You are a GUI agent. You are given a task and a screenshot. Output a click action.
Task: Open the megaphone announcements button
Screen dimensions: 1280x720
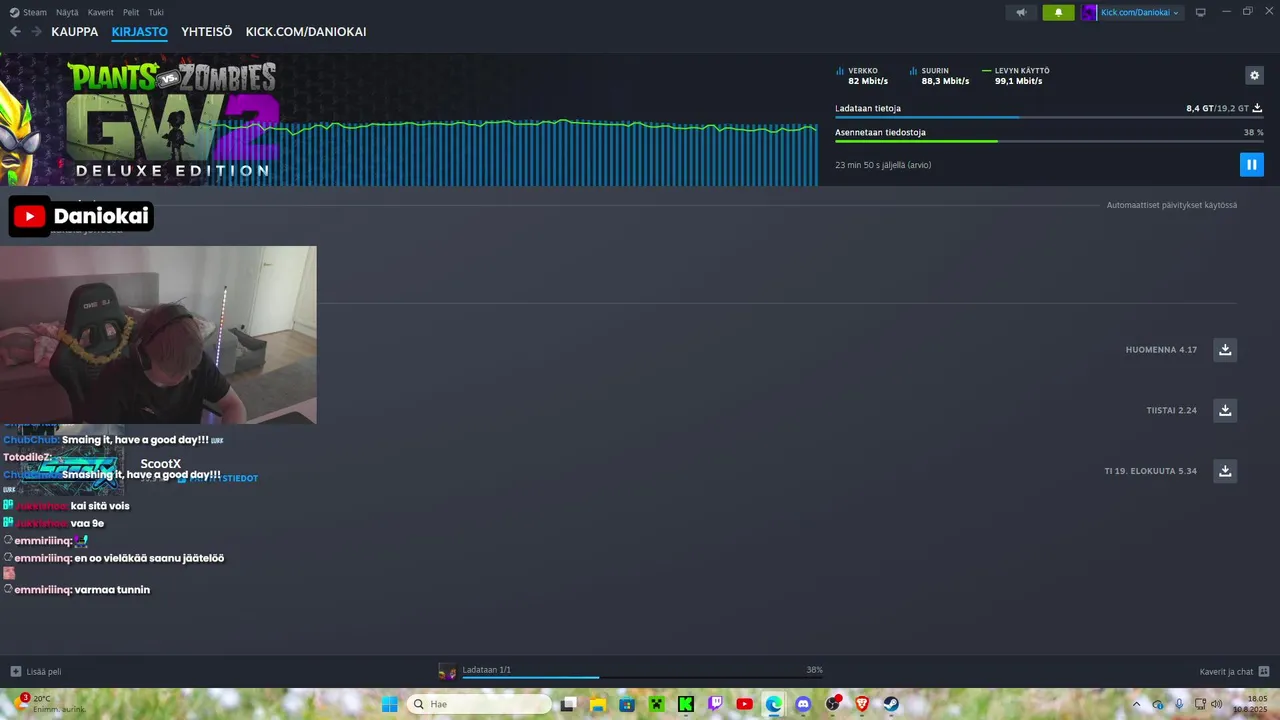[x=1021, y=12]
